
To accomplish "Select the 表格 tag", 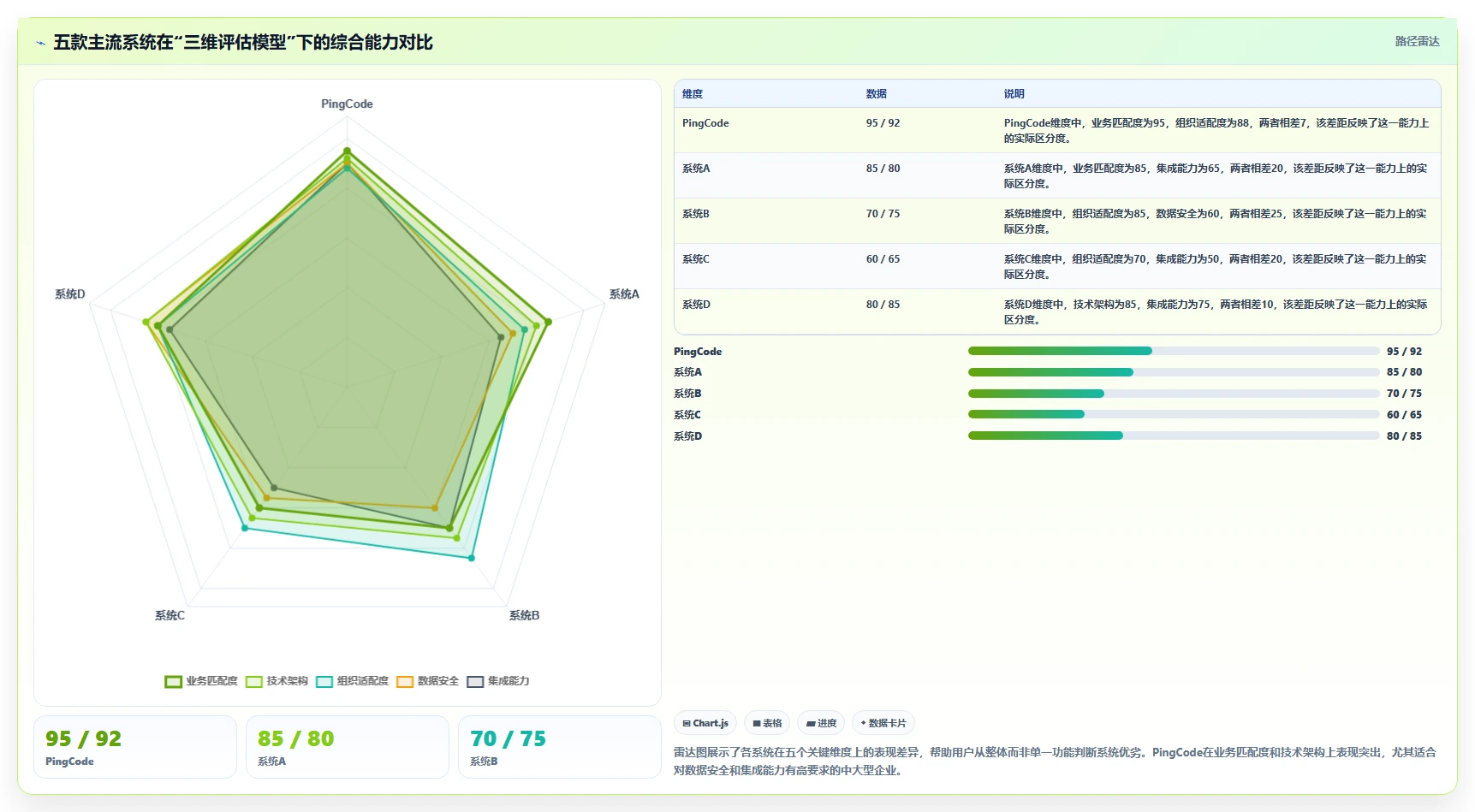I will 767,723.
